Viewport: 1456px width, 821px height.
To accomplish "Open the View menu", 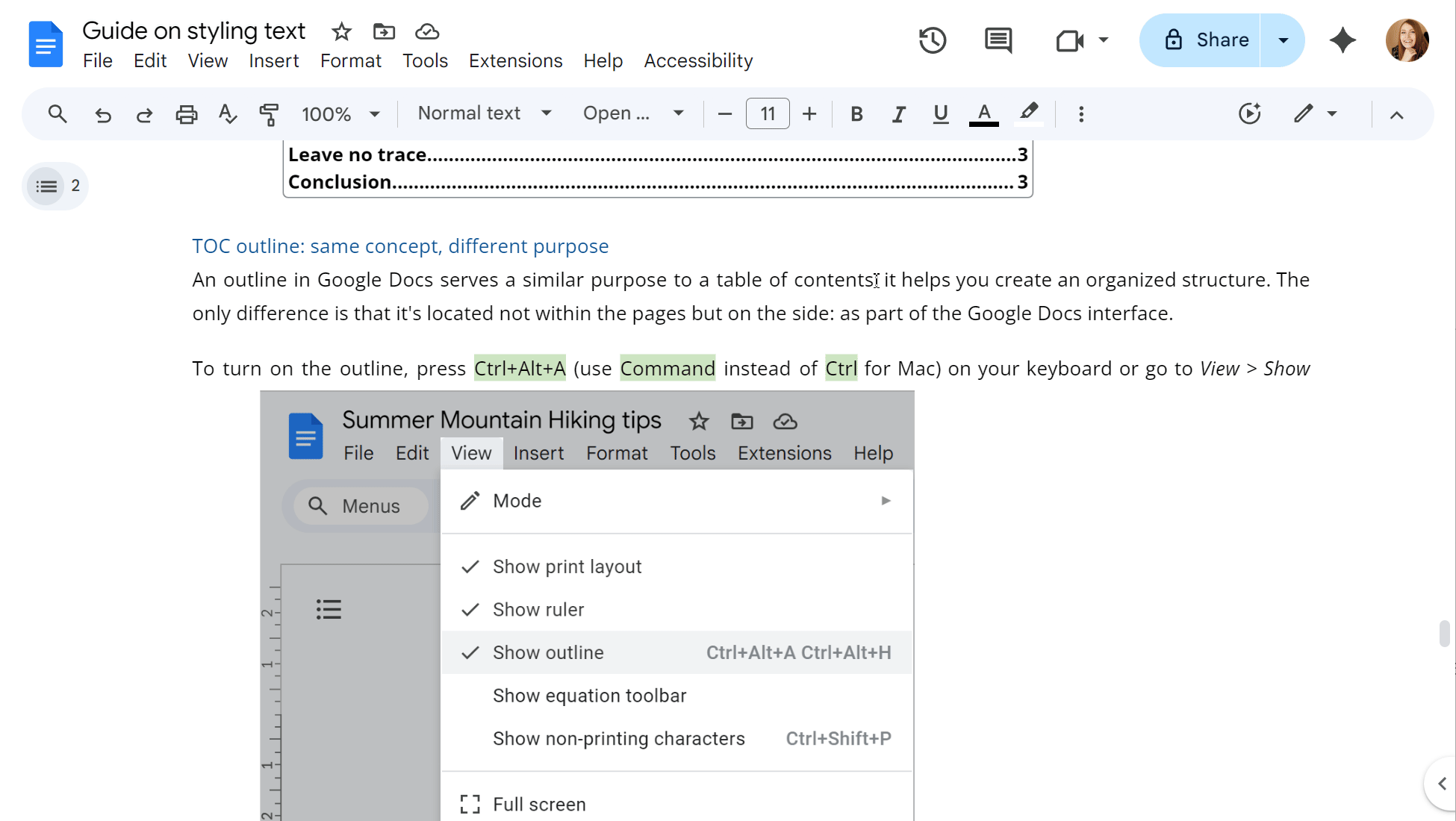I will pyautogui.click(x=208, y=61).
